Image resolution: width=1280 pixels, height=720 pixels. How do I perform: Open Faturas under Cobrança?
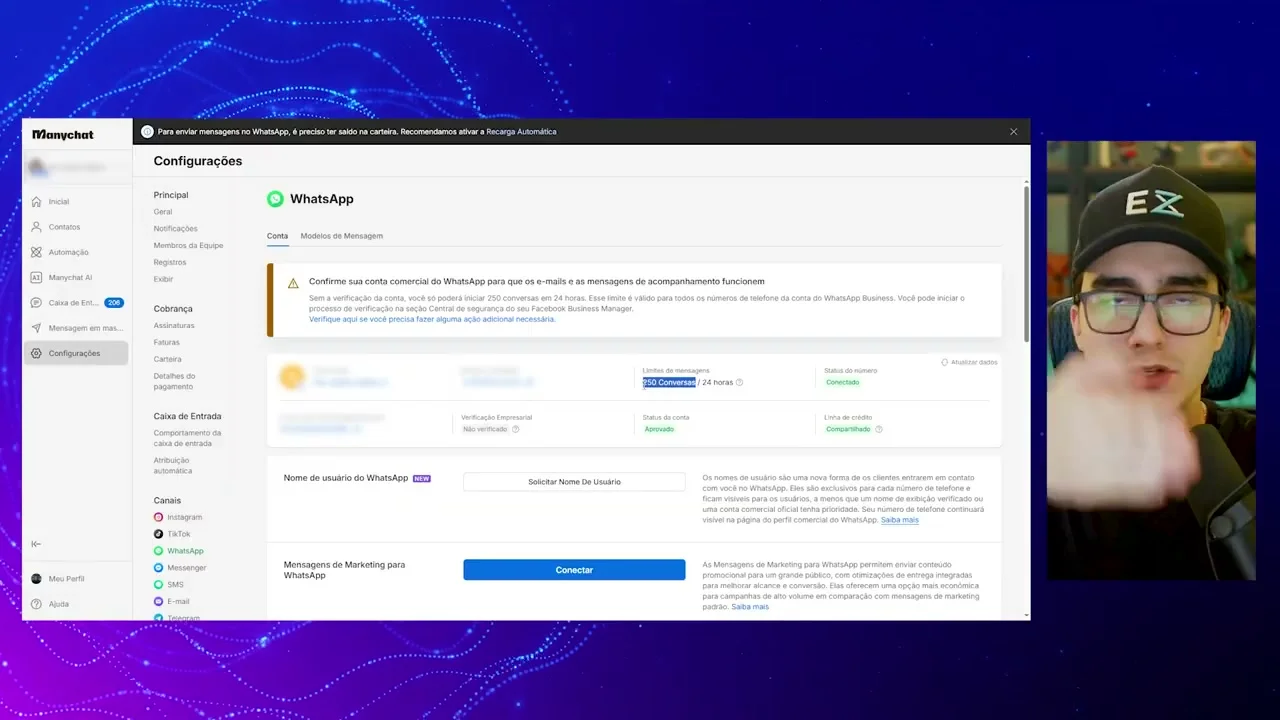(x=167, y=343)
